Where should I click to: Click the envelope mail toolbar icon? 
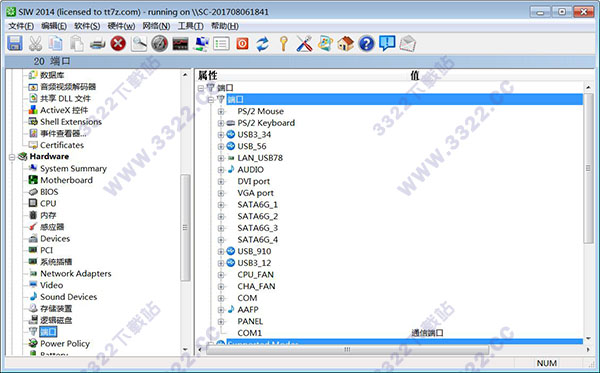pos(408,44)
